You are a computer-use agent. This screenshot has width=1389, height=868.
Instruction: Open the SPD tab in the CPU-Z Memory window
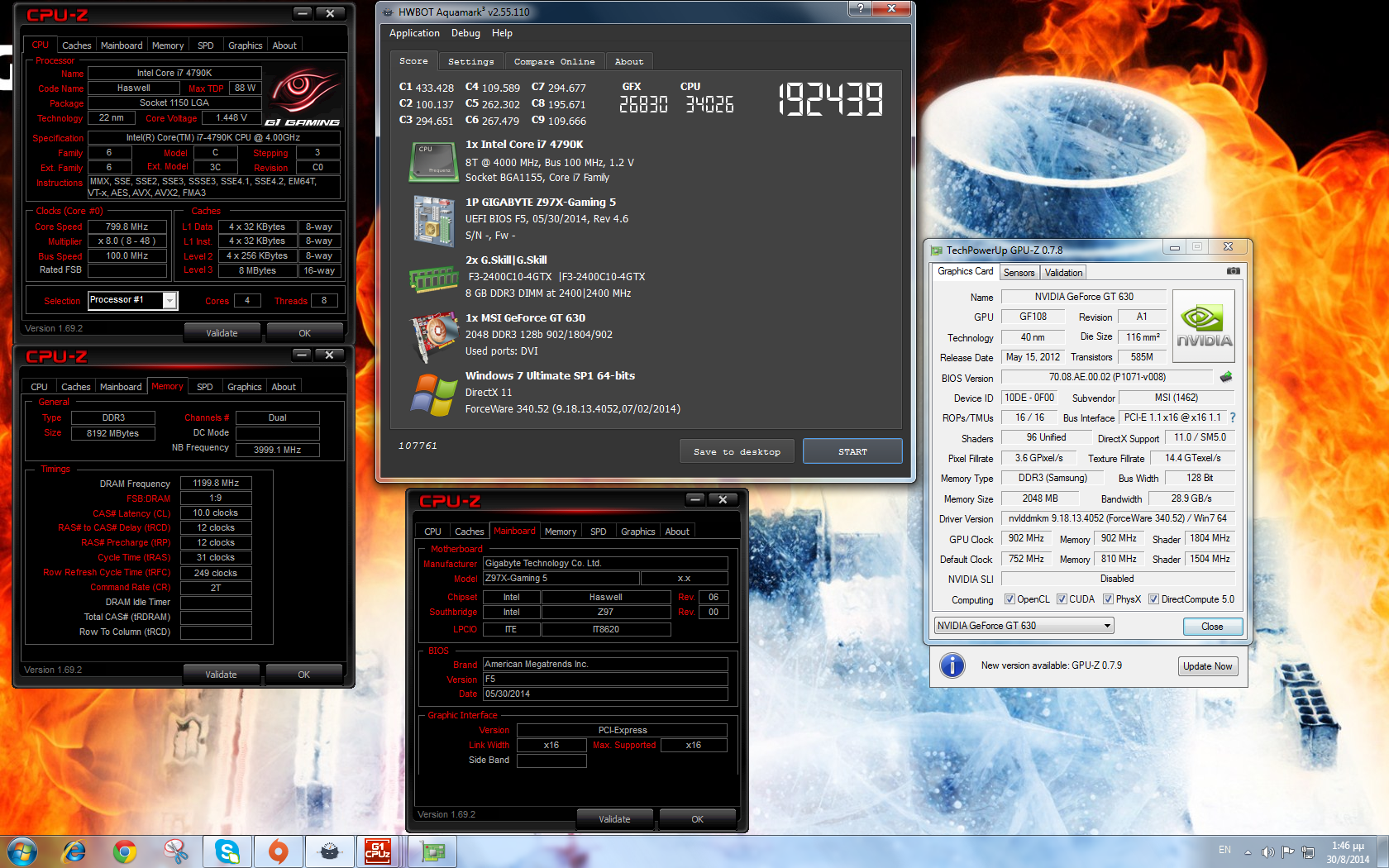tap(205, 387)
